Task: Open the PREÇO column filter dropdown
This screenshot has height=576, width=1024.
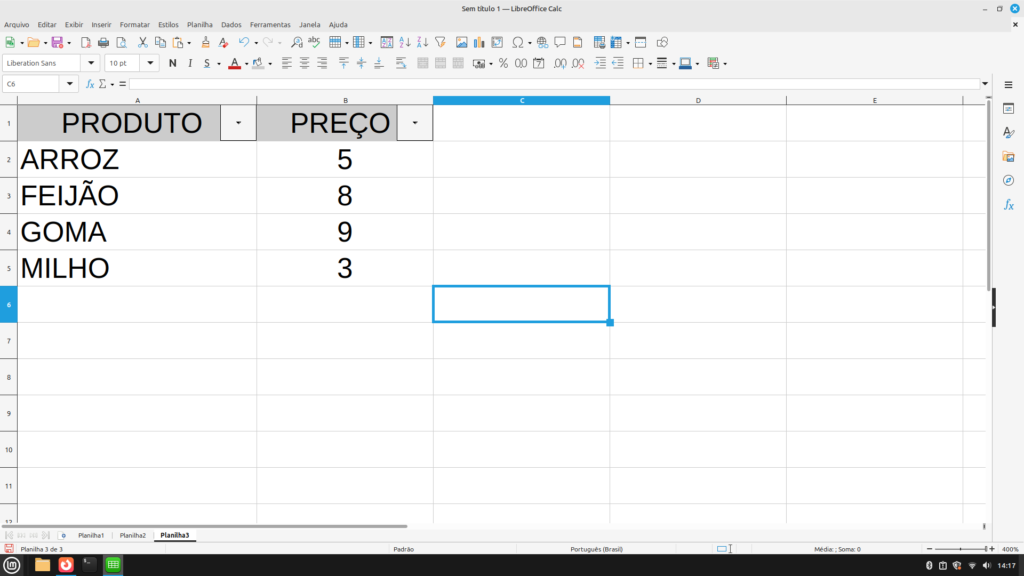Action: 415,122
